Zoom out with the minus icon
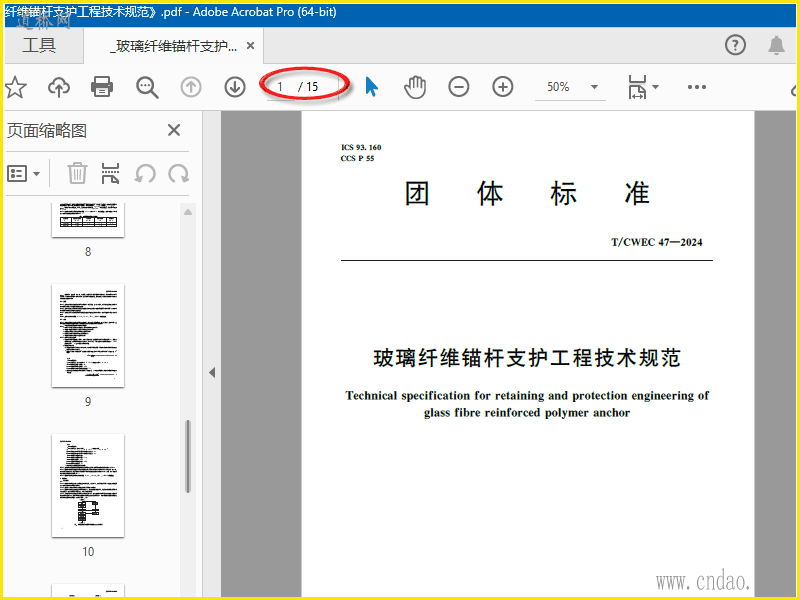800x600 pixels. click(459, 87)
